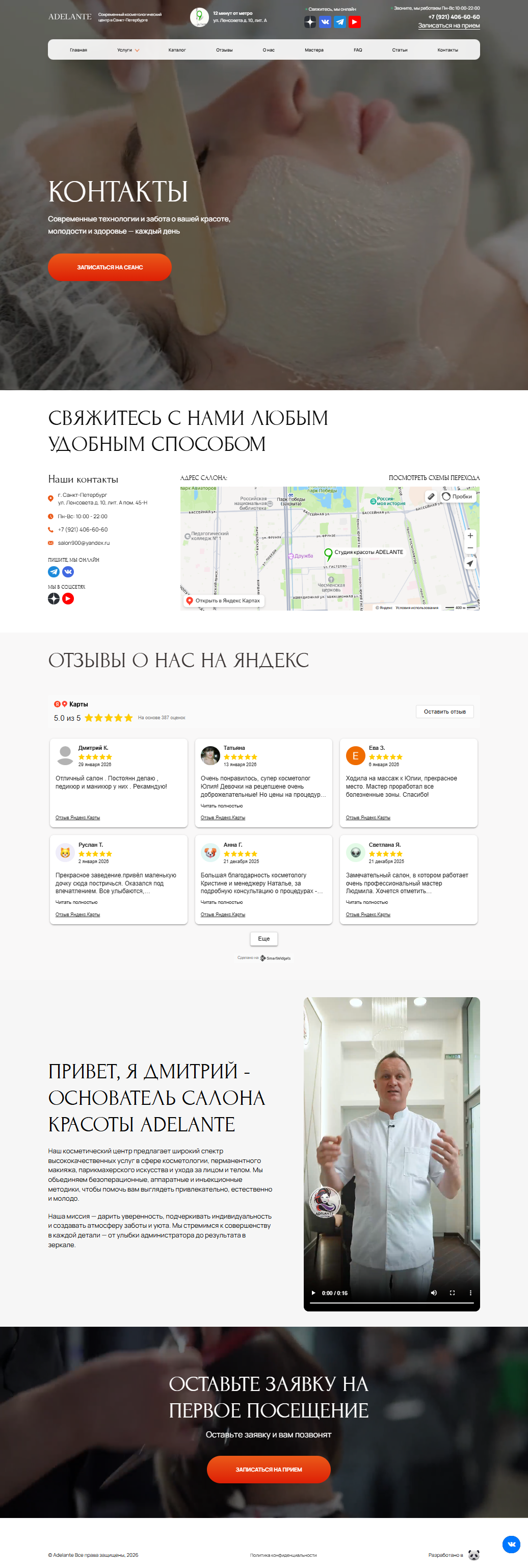The image size is (528, 1568).
Task: Click the header phone number +7 (921) 406-60-60
Action: click(x=454, y=17)
